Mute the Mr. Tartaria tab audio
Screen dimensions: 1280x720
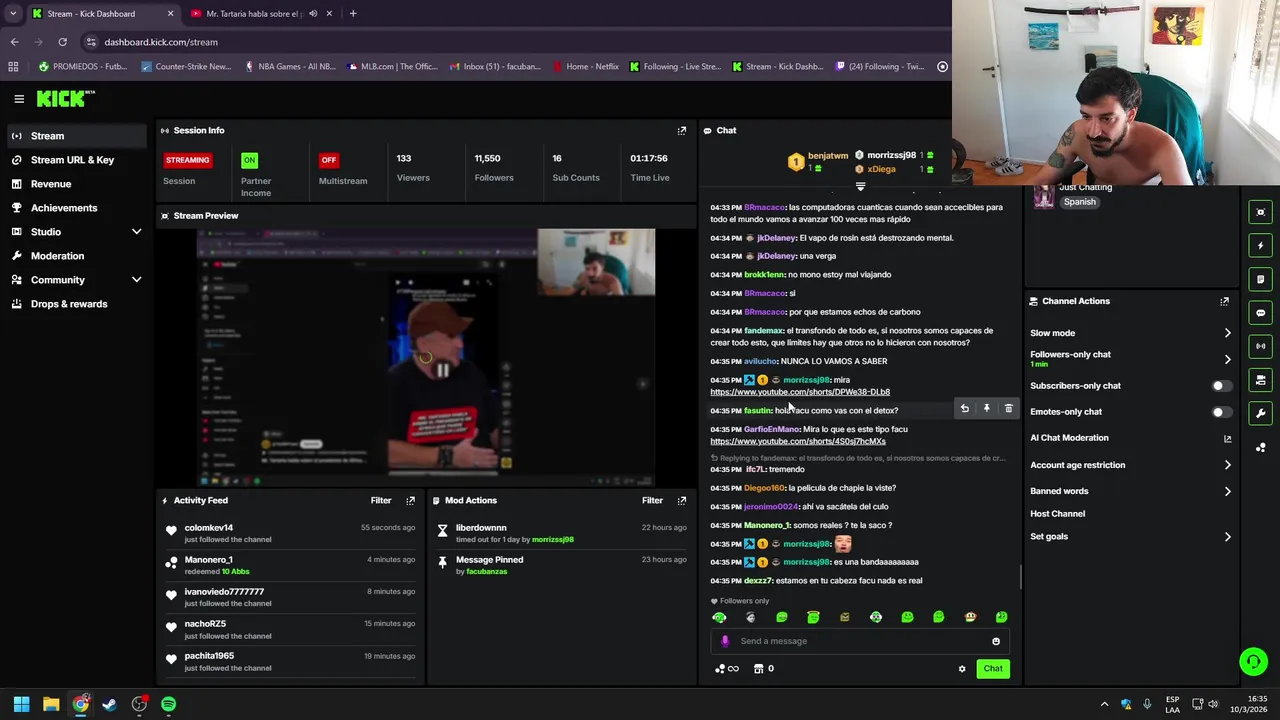[x=313, y=14]
